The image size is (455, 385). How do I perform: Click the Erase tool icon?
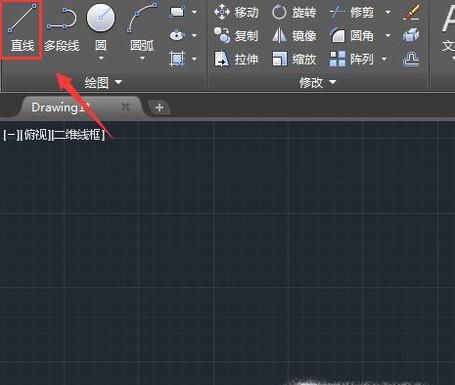pos(411,13)
